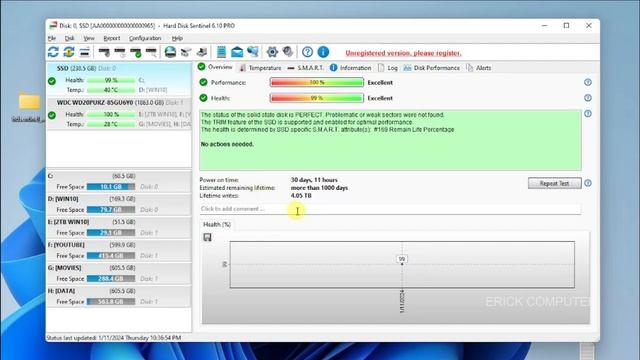Click the gray gear toolbar icon
This screenshot has width=640, height=360.
(288, 51)
